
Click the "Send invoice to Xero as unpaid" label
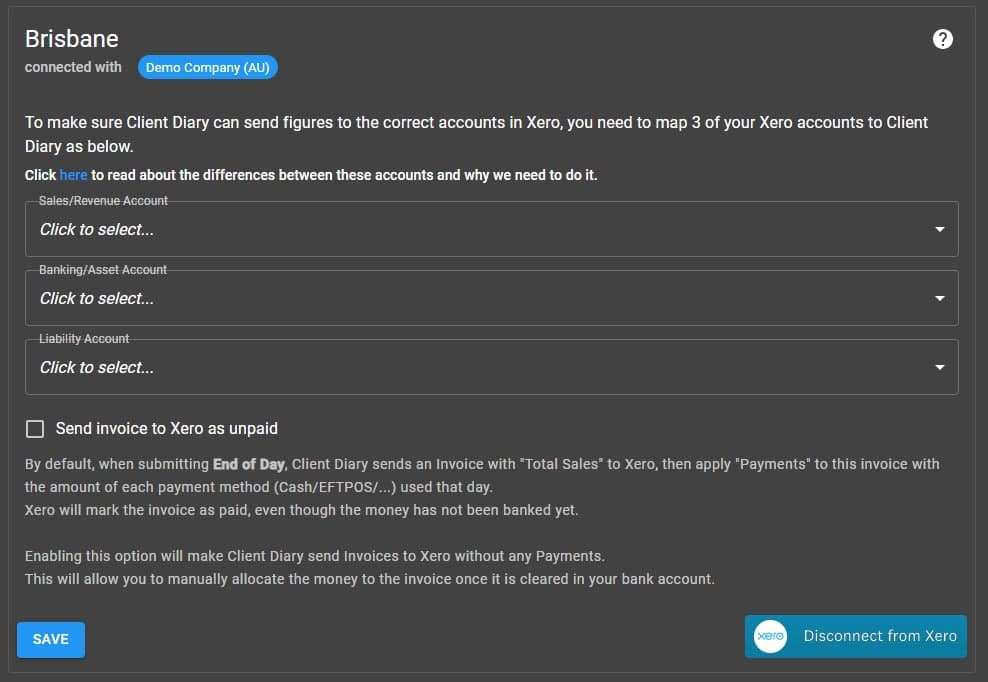pyautogui.click(x=166, y=428)
